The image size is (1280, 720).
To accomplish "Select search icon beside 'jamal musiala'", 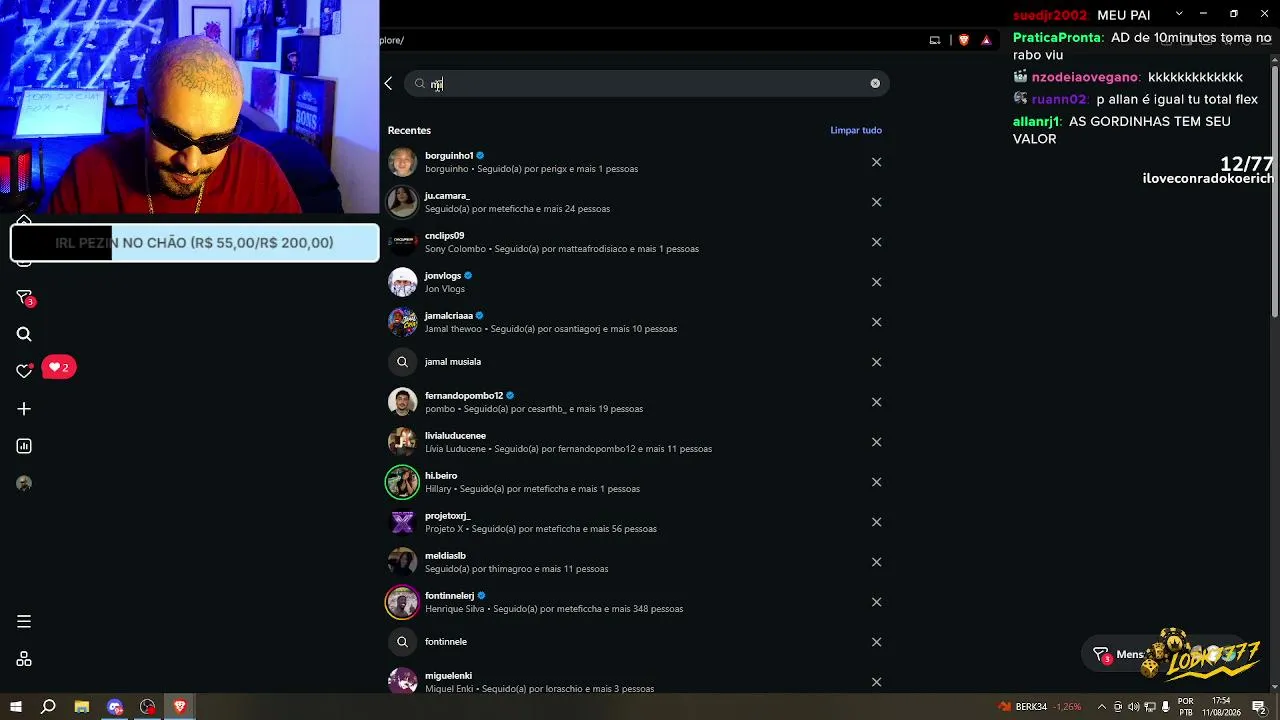I will (x=402, y=362).
